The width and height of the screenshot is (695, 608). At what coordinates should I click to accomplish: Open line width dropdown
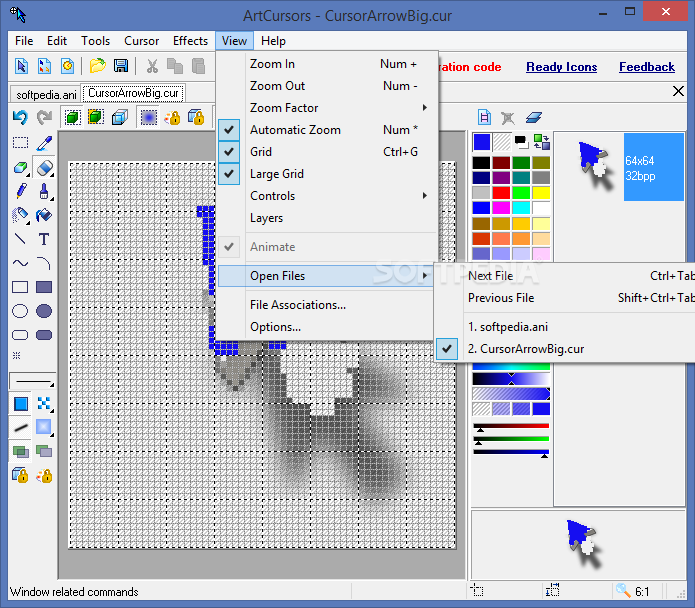pyautogui.click(x=32, y=381)
